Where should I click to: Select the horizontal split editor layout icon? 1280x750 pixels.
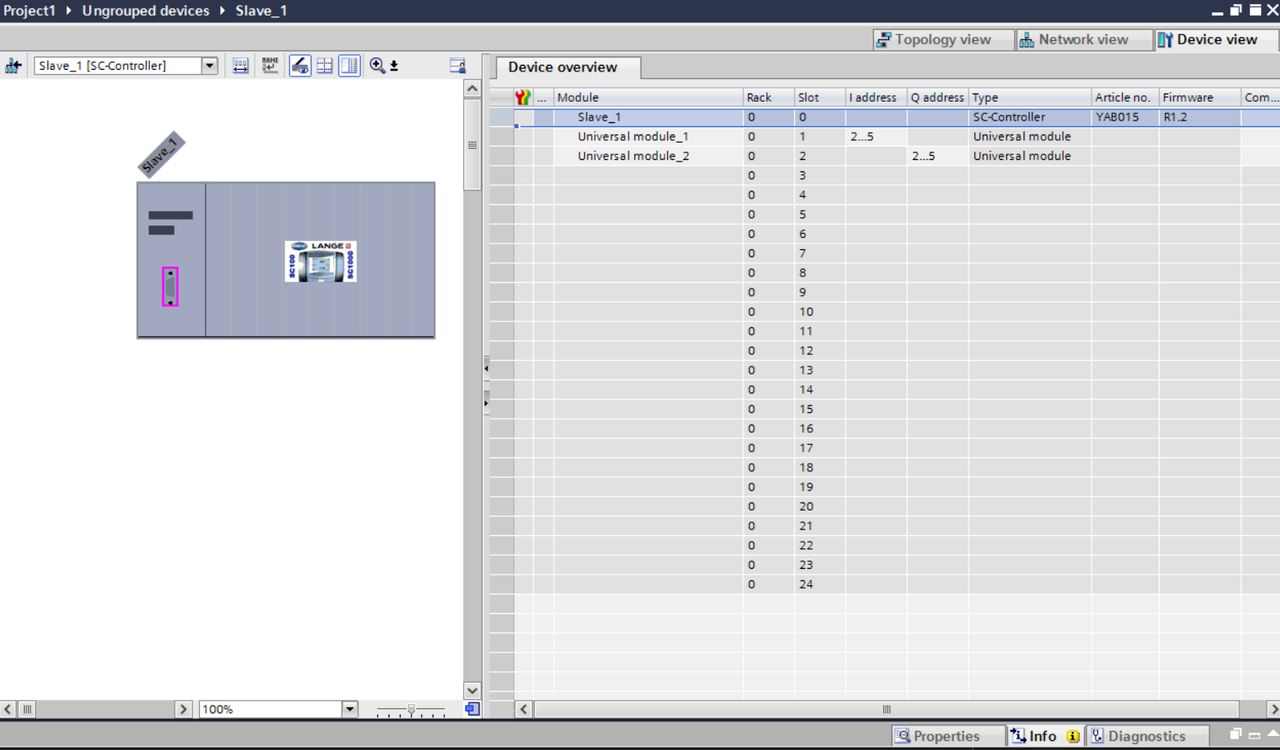(x=325, y=66)
